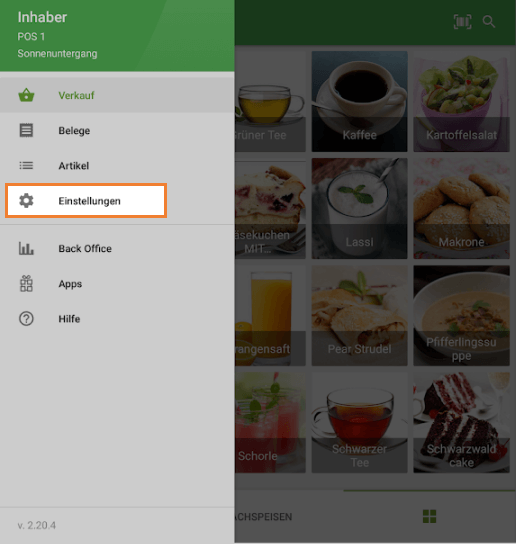The width and height of the screenshot is (516, 544).
Task: Open the Apps menu entry
Action: (x=117, y=283)
